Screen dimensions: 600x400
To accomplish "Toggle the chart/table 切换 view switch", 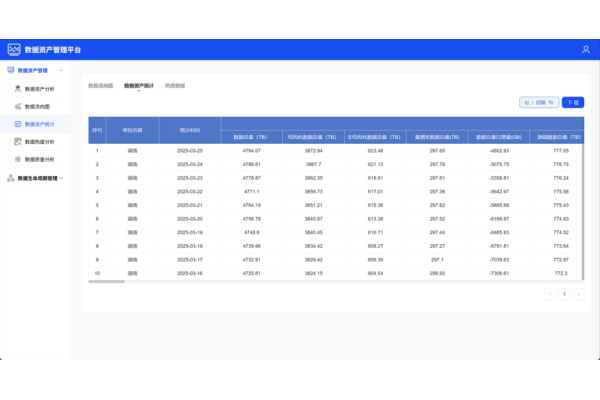I will click(540, 102).
